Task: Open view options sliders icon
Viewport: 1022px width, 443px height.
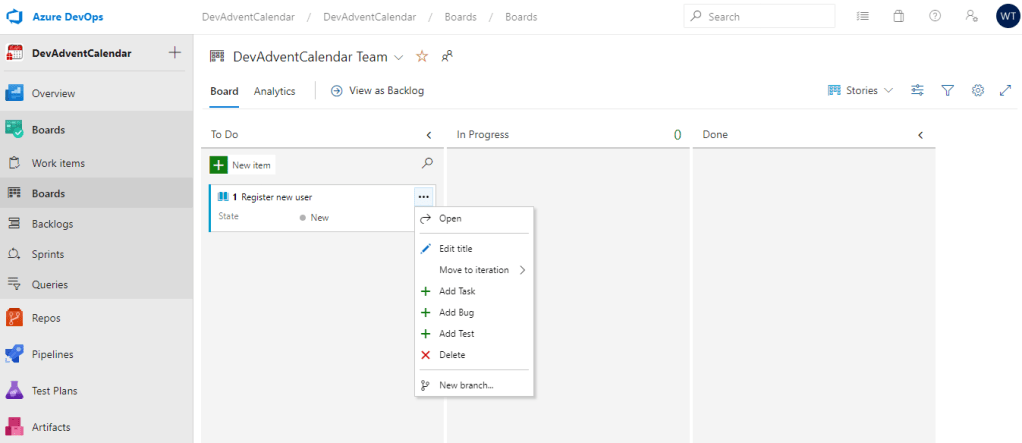Action: (917, 91)
